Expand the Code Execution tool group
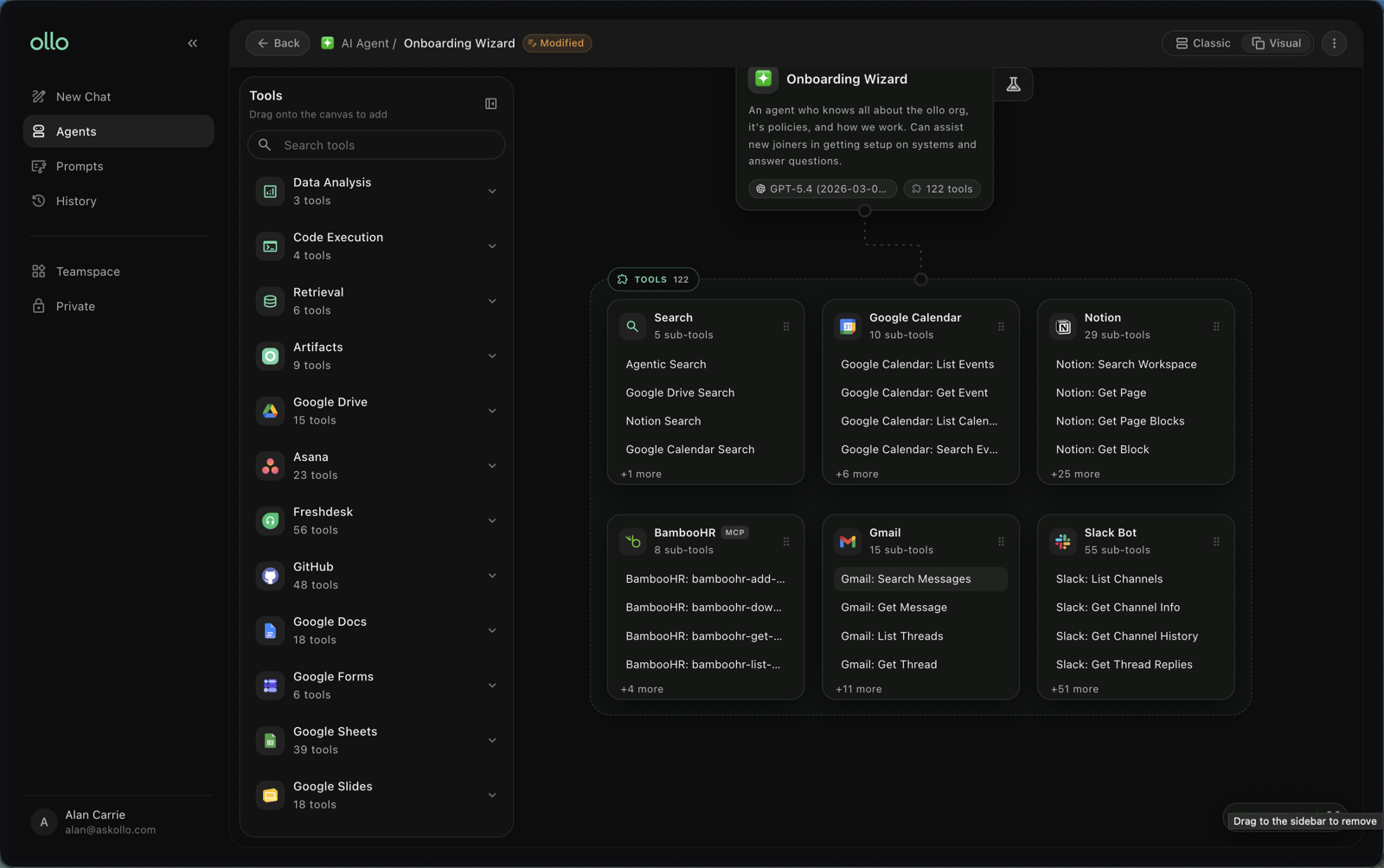This screenshot has height=868, width=1384. click(491, 246)
